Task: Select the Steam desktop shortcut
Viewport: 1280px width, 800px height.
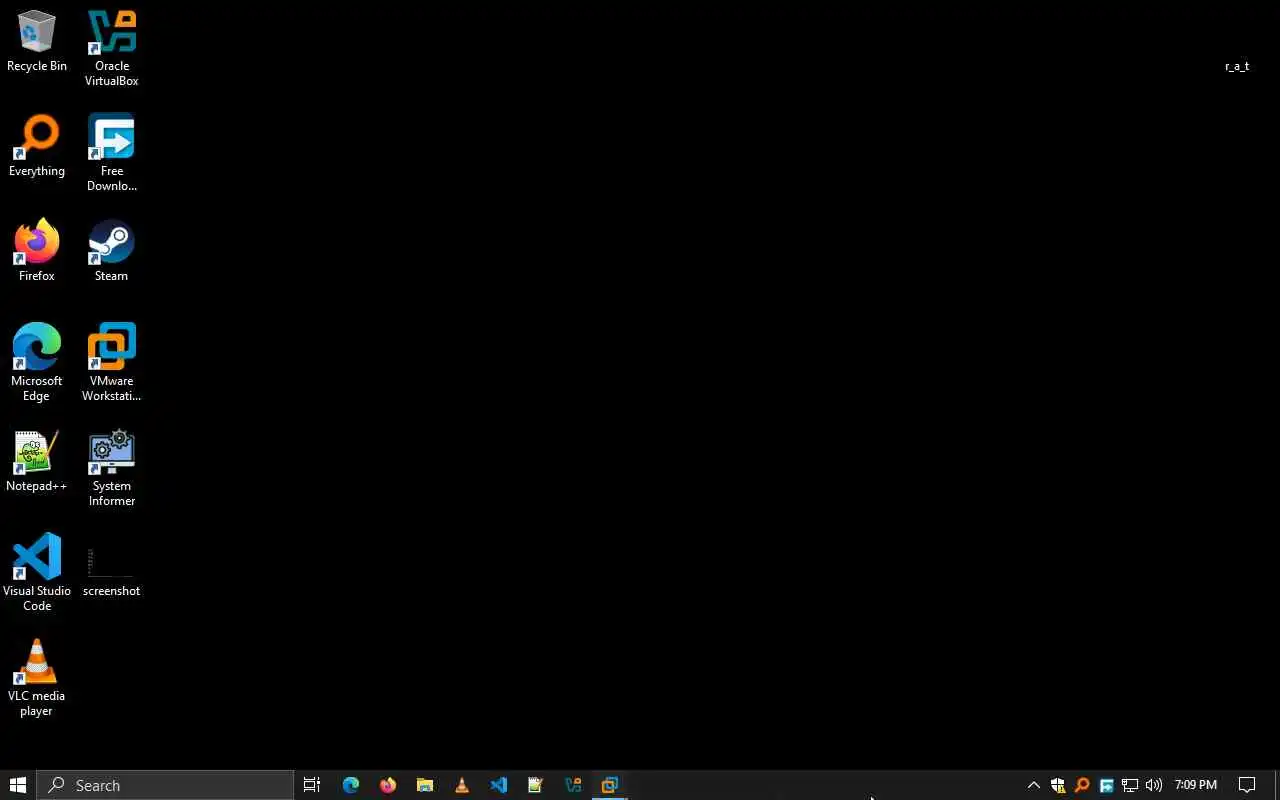Action: (111, 252)
